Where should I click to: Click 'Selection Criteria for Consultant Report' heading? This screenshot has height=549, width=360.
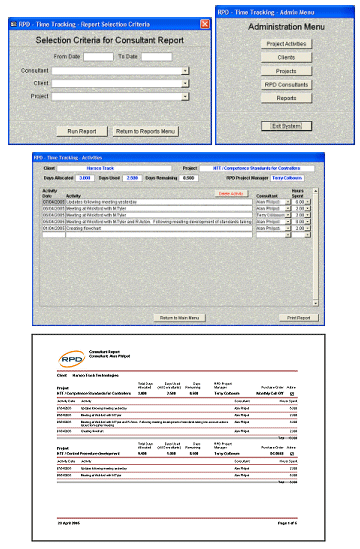coord(110,40)
